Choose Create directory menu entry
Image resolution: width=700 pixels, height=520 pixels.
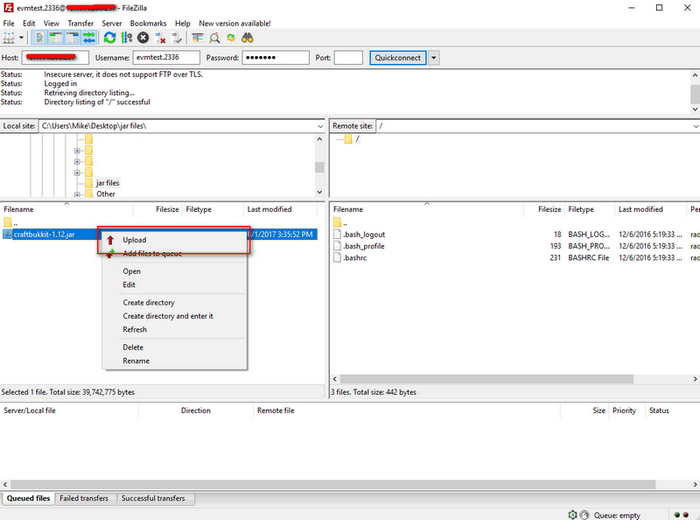click(x=174, y=303)
